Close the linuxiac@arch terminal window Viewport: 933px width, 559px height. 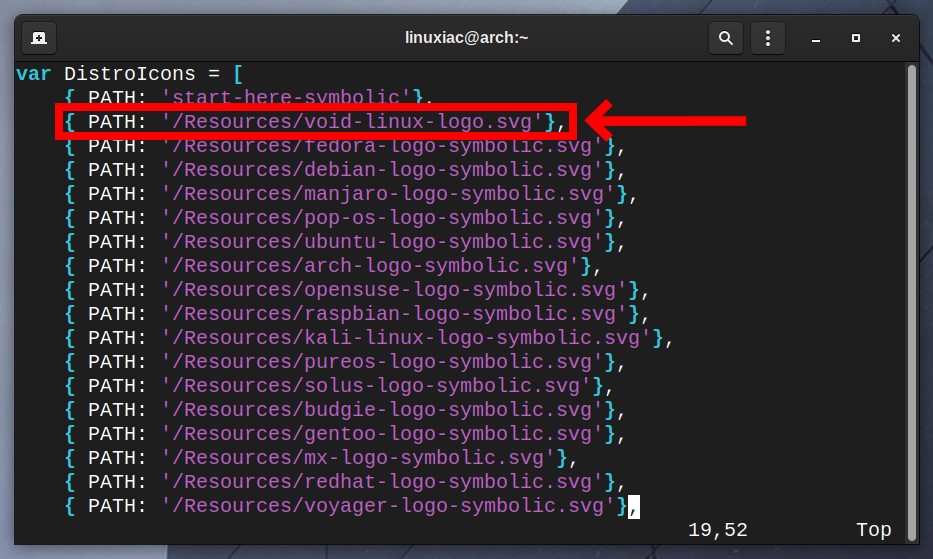[x=896, y=38]
